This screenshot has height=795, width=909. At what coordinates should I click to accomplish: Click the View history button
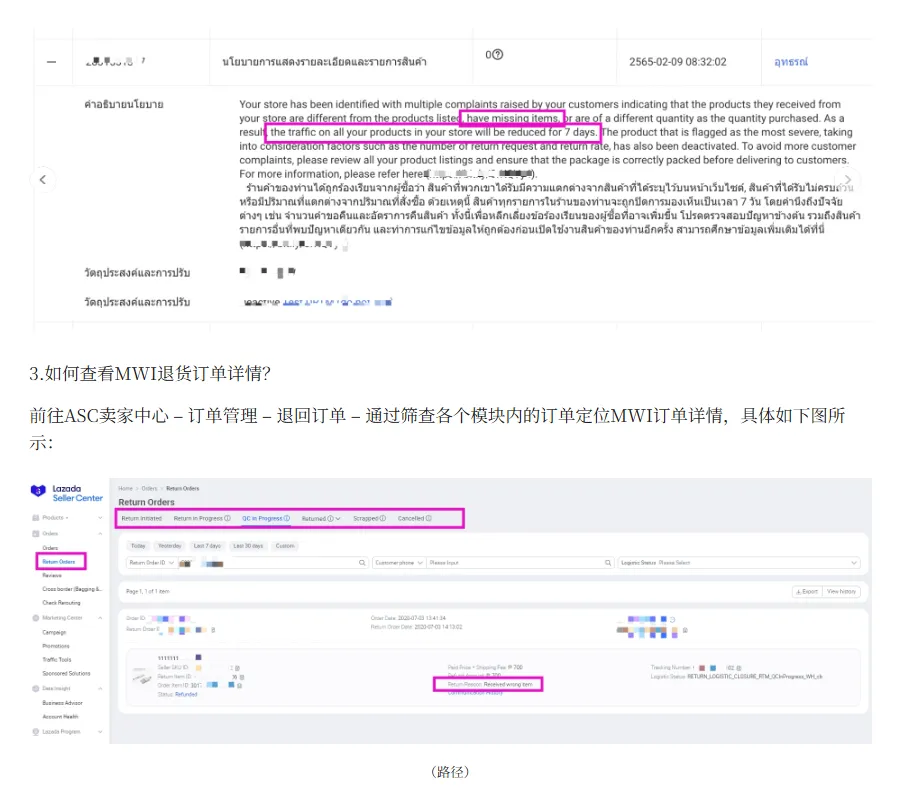click(840, 590)
